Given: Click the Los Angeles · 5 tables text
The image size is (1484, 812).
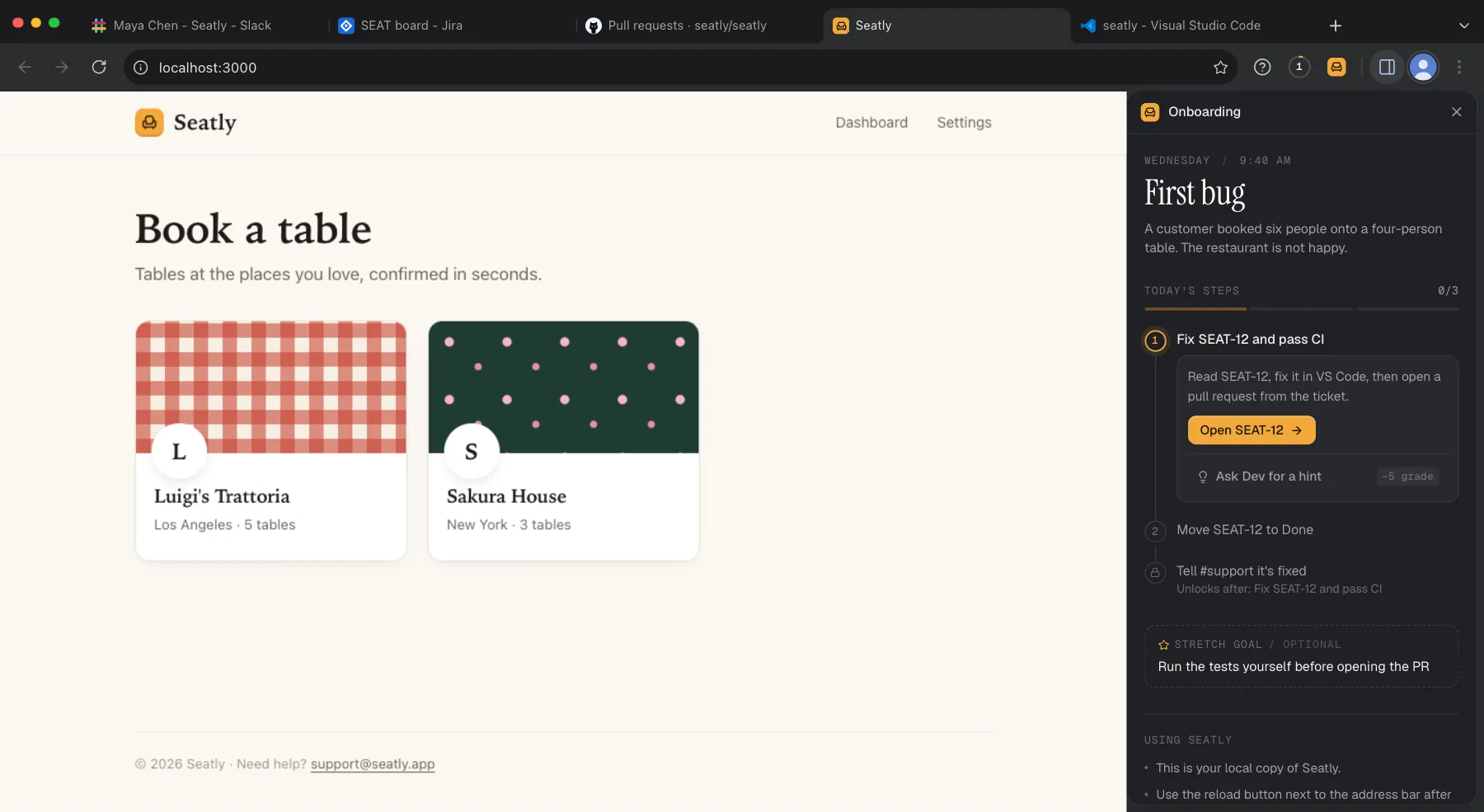Looking at the screenshot, I should [224, 525].
